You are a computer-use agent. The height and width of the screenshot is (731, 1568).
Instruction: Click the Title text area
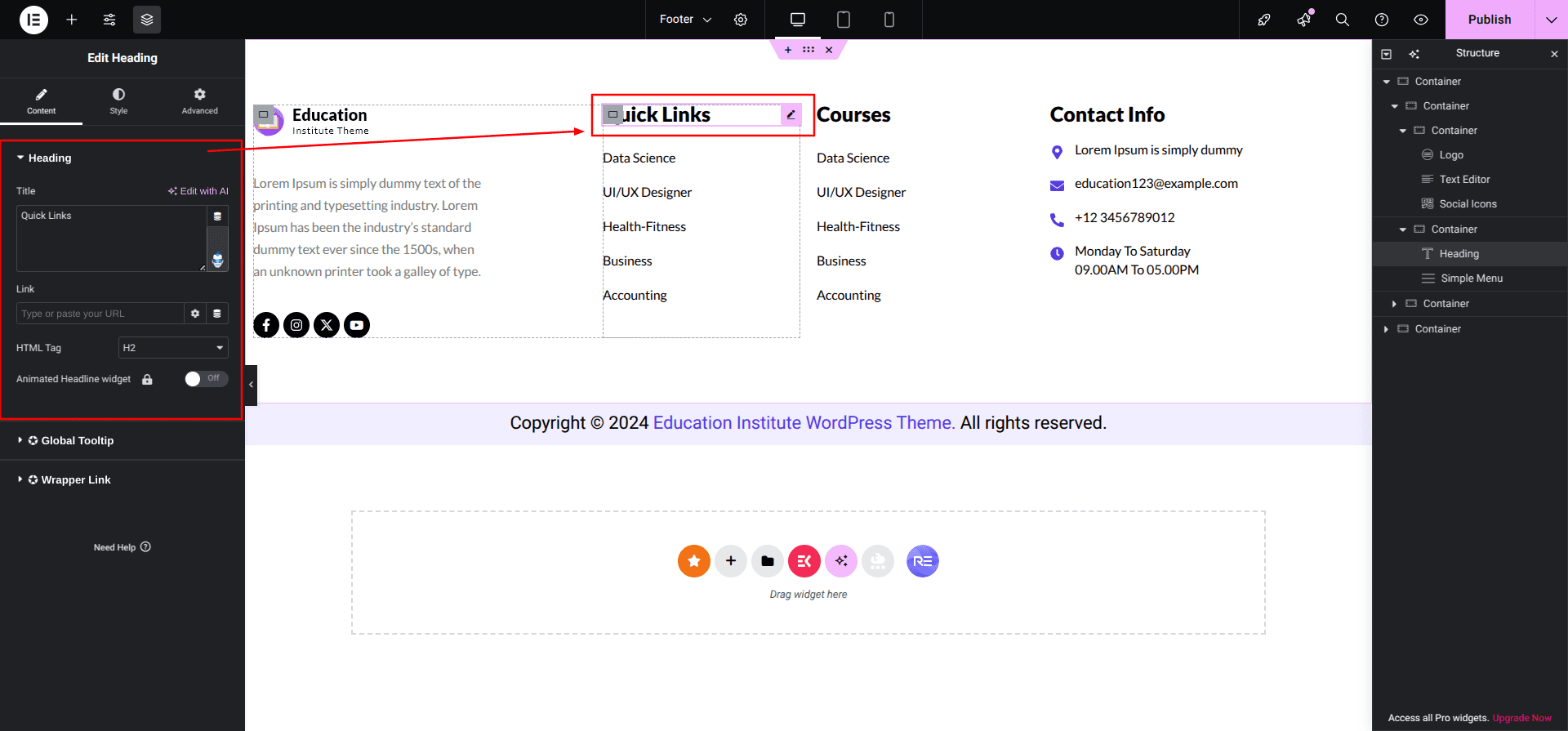point(111,238)
